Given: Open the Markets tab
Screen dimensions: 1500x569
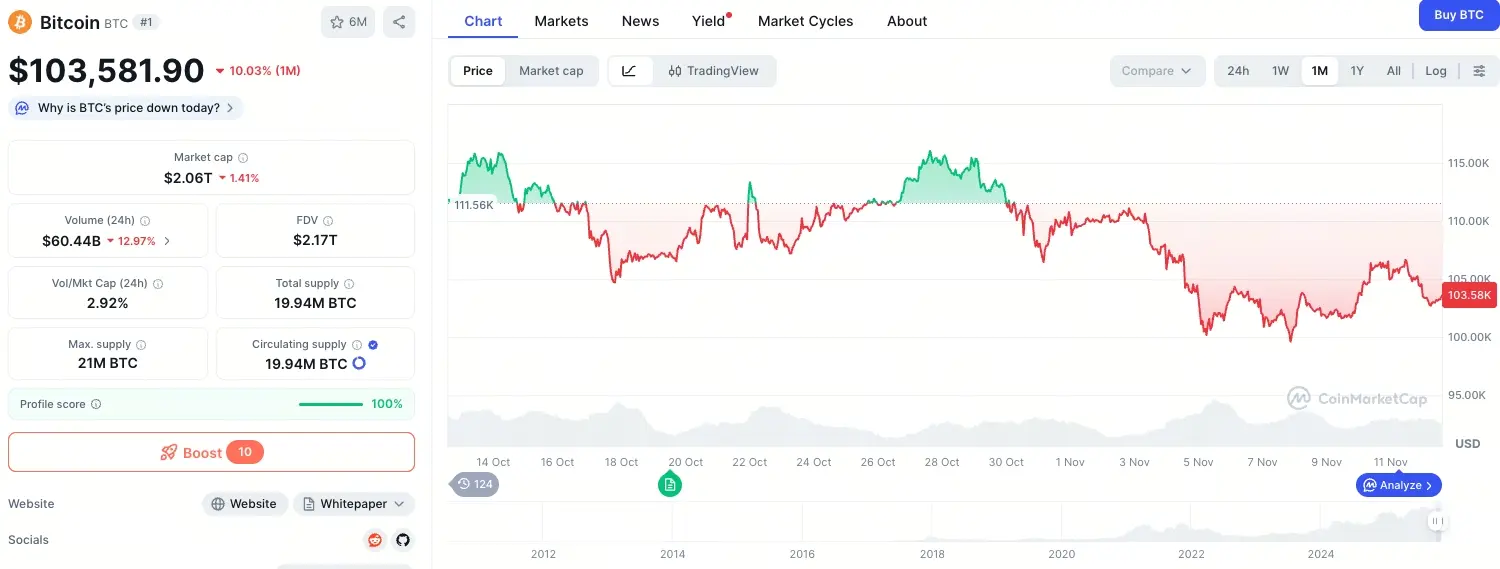Looking at the screenshot, I should [561, 21].
